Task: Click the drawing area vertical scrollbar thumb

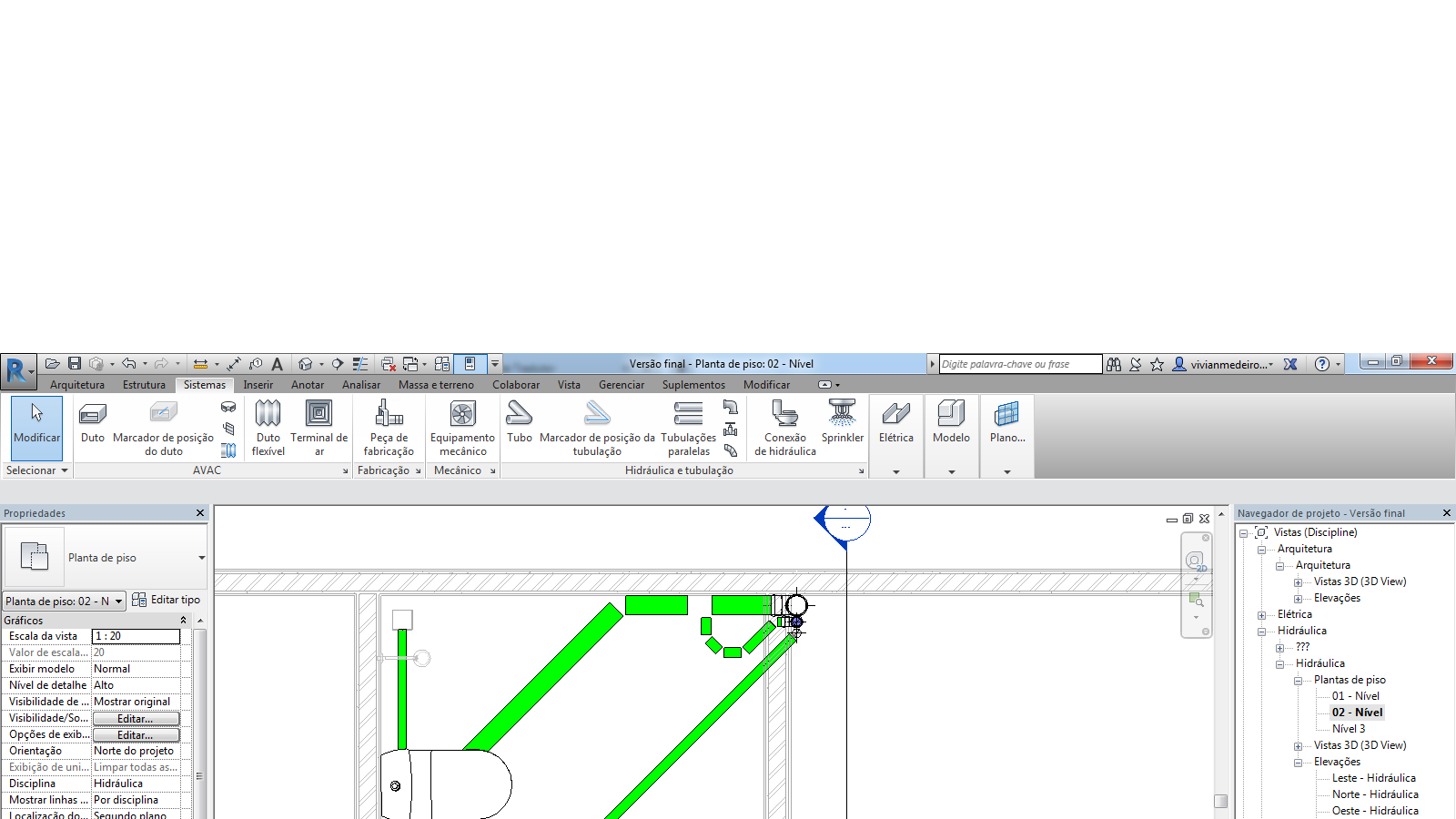Action: [1221, 802]
